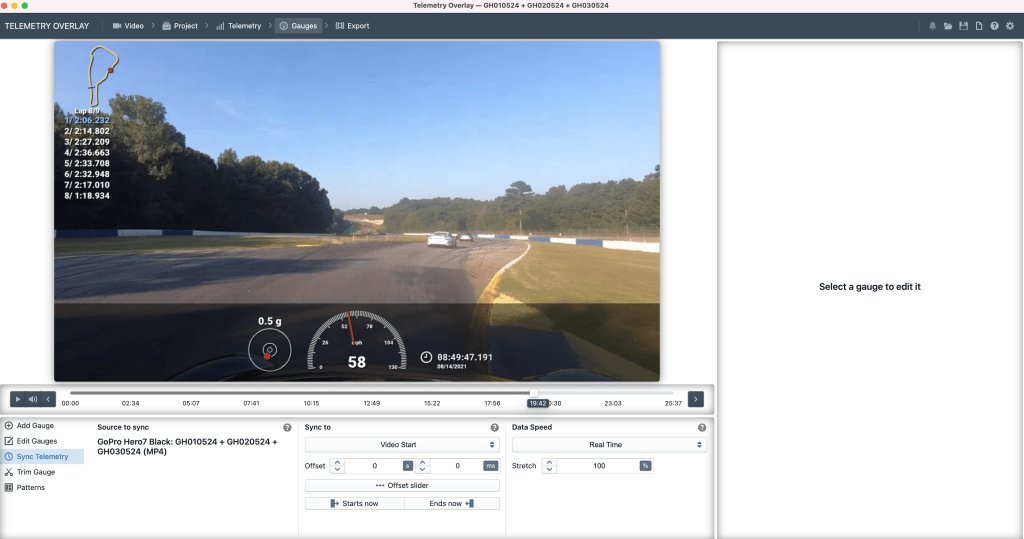Image resolution: width=1024 pixels, height=539 pixels.
Task: Click the Starts now button
Action: 353,503
